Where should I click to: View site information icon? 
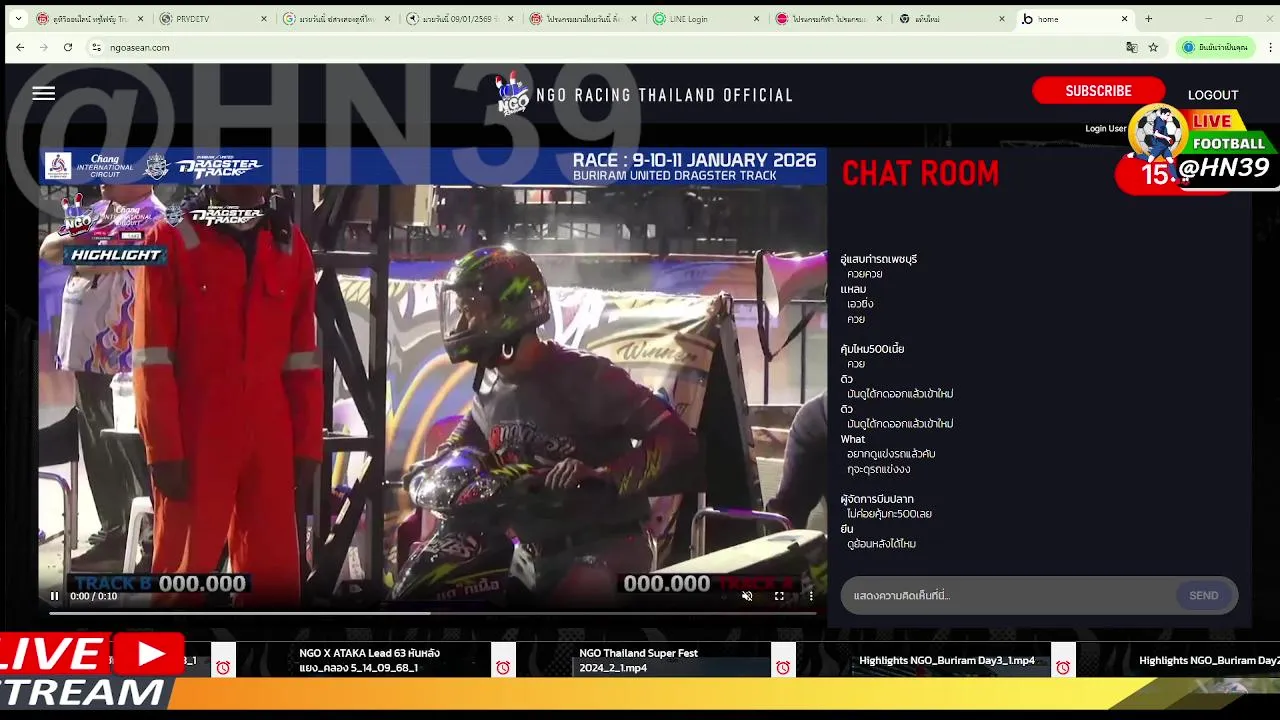click(x=96, y=47)
